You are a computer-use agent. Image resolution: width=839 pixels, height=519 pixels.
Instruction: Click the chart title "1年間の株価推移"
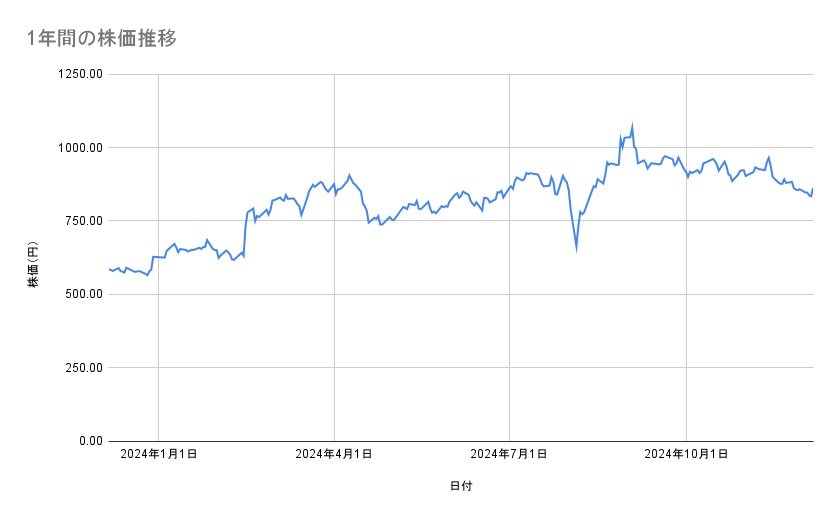coord(103,39)
